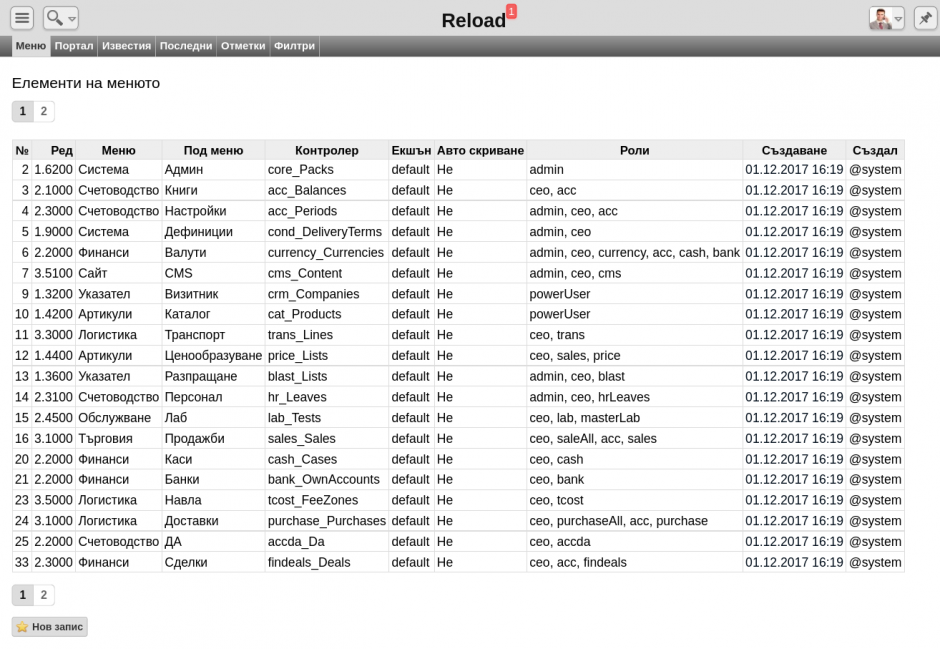Select the core_Packs controller cell
This screenshot has height=649, width=940.
click(x=301, y=170)
